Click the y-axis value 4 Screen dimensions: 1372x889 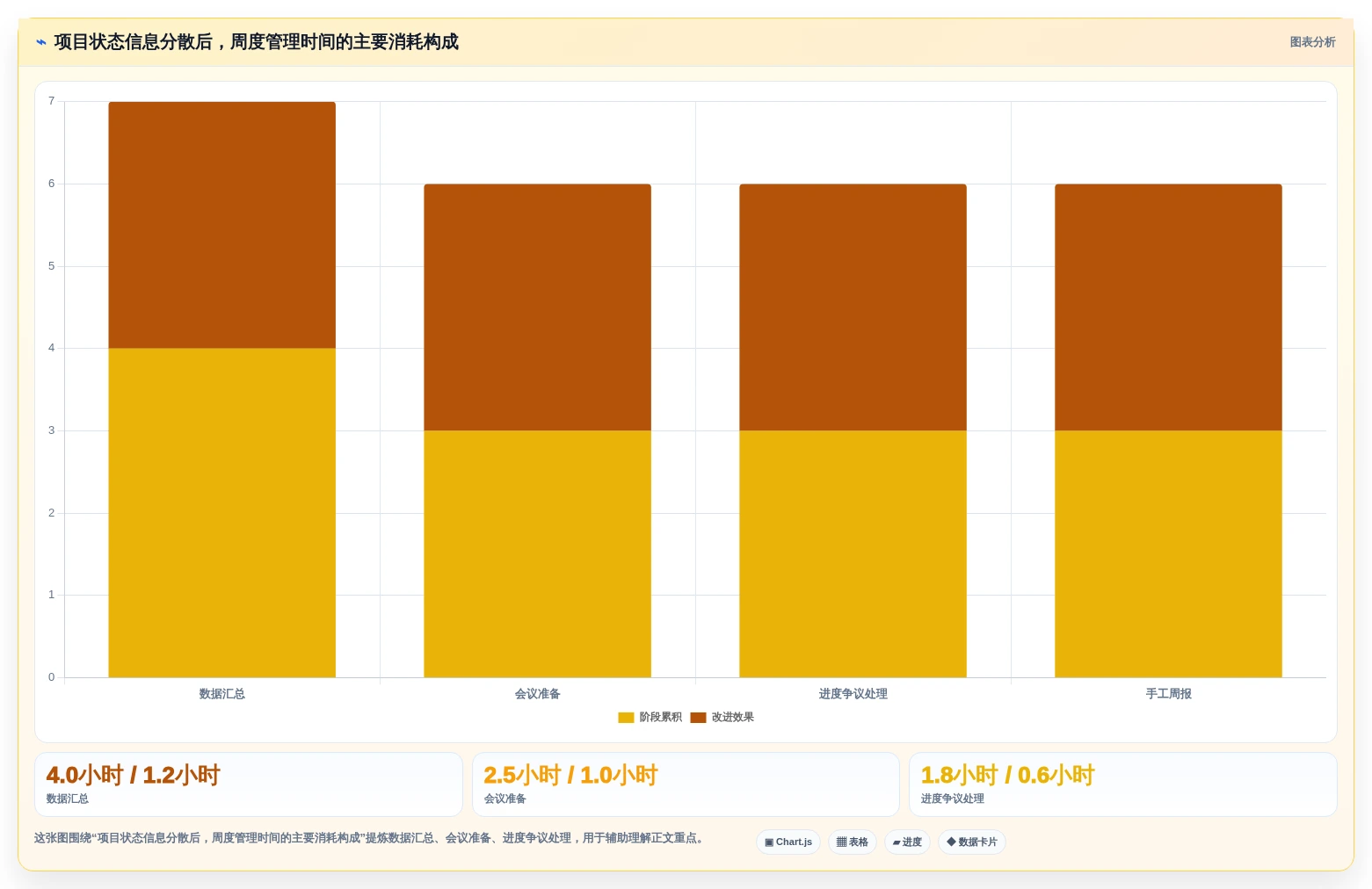coord(51,348)
